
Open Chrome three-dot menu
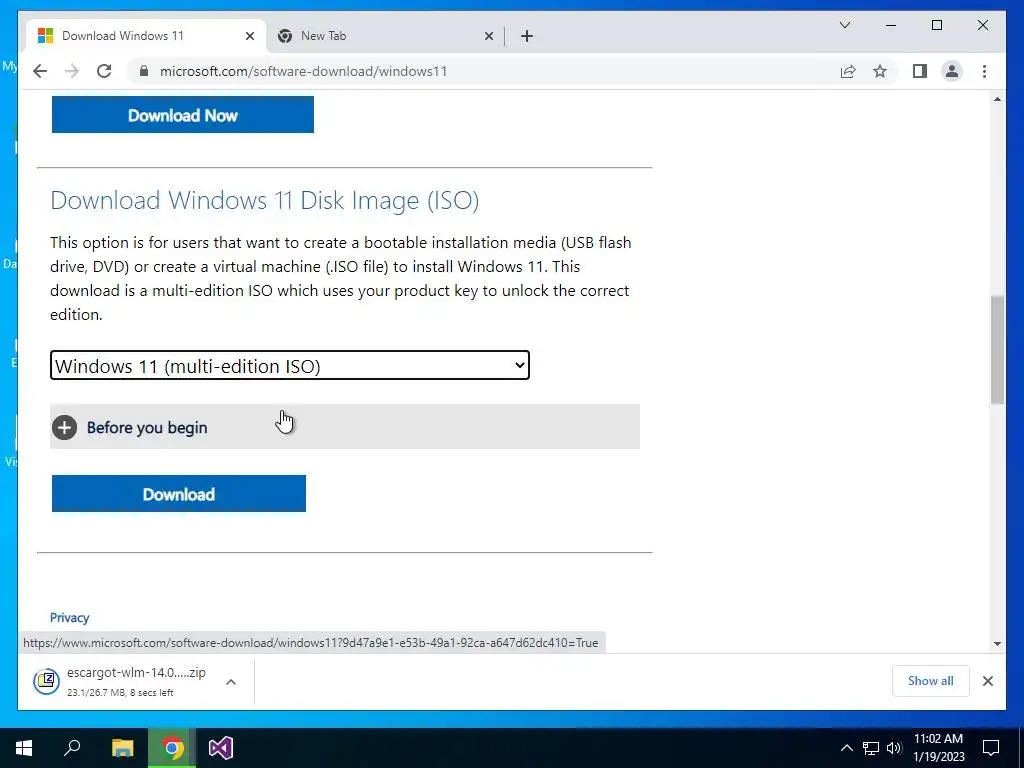click(x=984, y=71)
